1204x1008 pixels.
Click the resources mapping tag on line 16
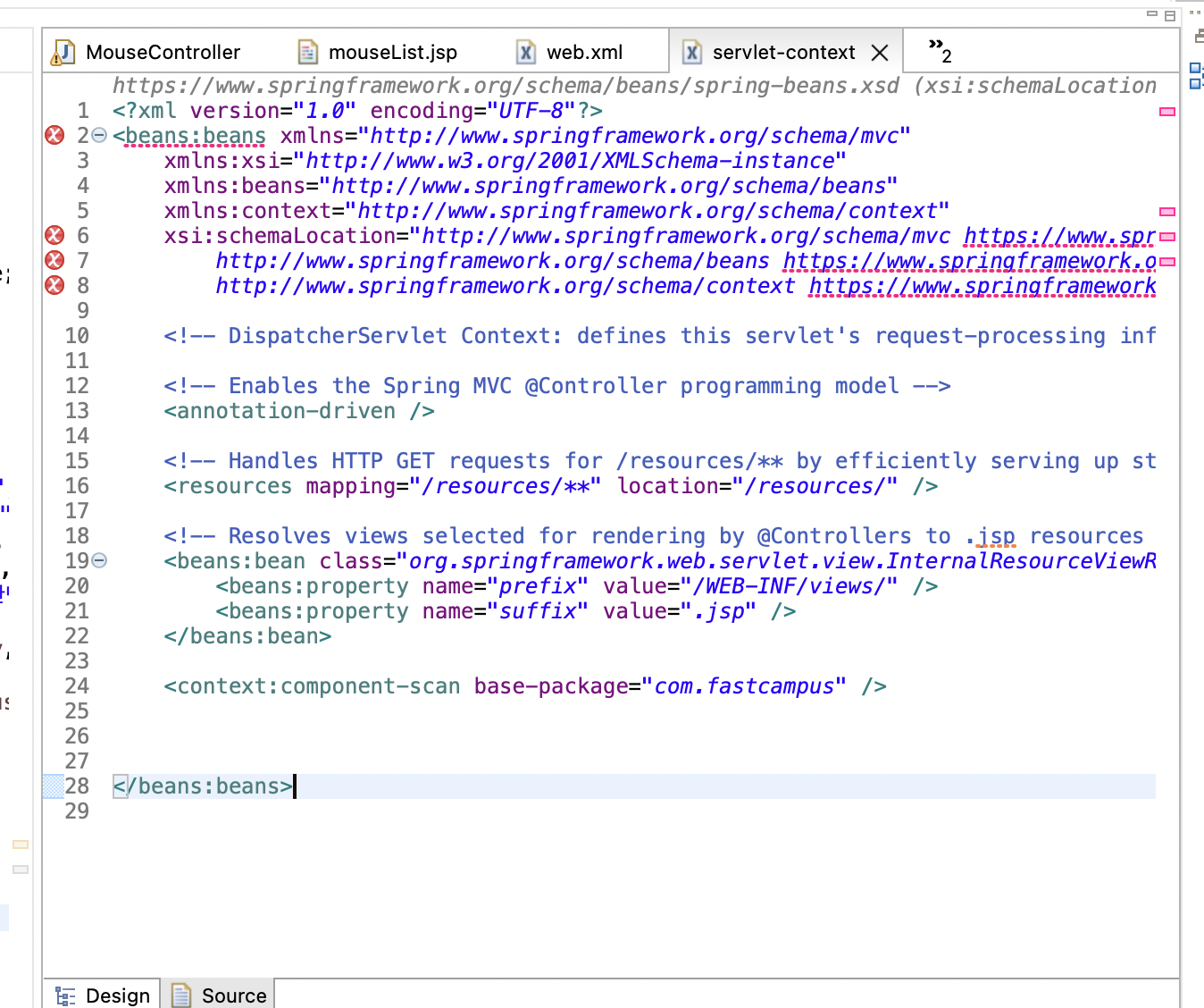point(551,486)
